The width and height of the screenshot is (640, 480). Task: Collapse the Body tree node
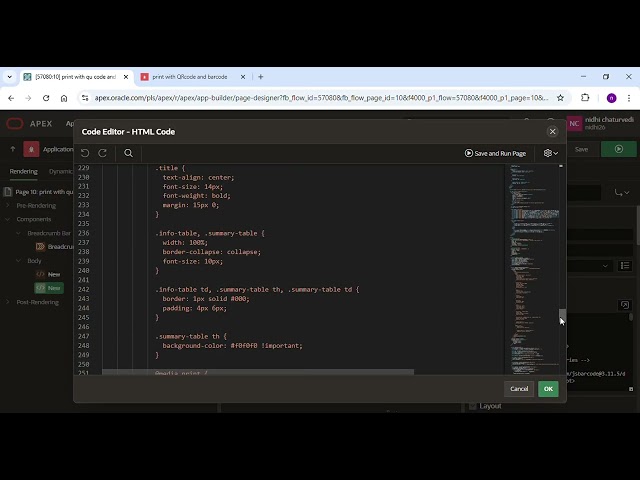click(x=18, y=260)
